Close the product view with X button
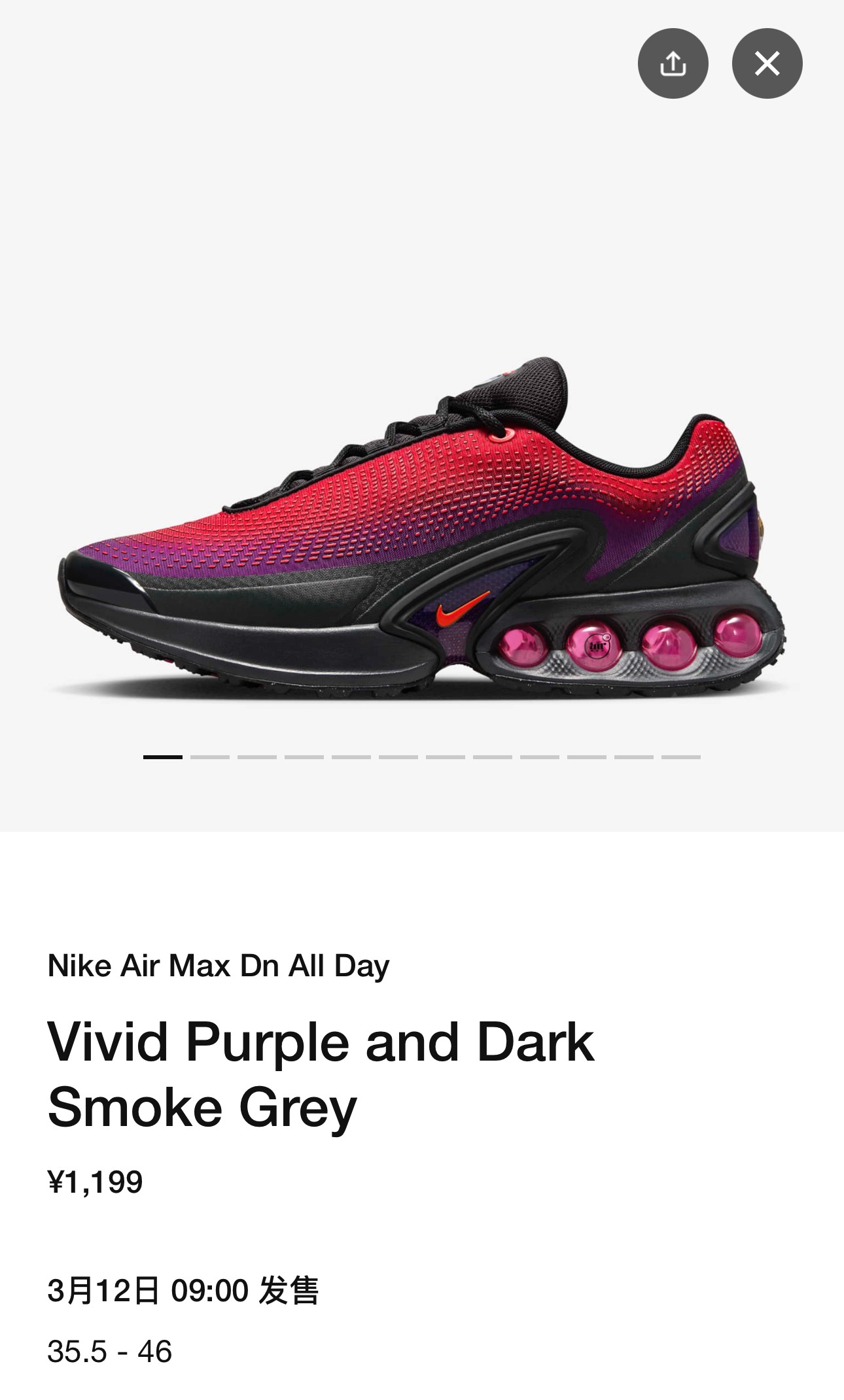This screenshot has height=1400, width=844. (x=767, y=63)
